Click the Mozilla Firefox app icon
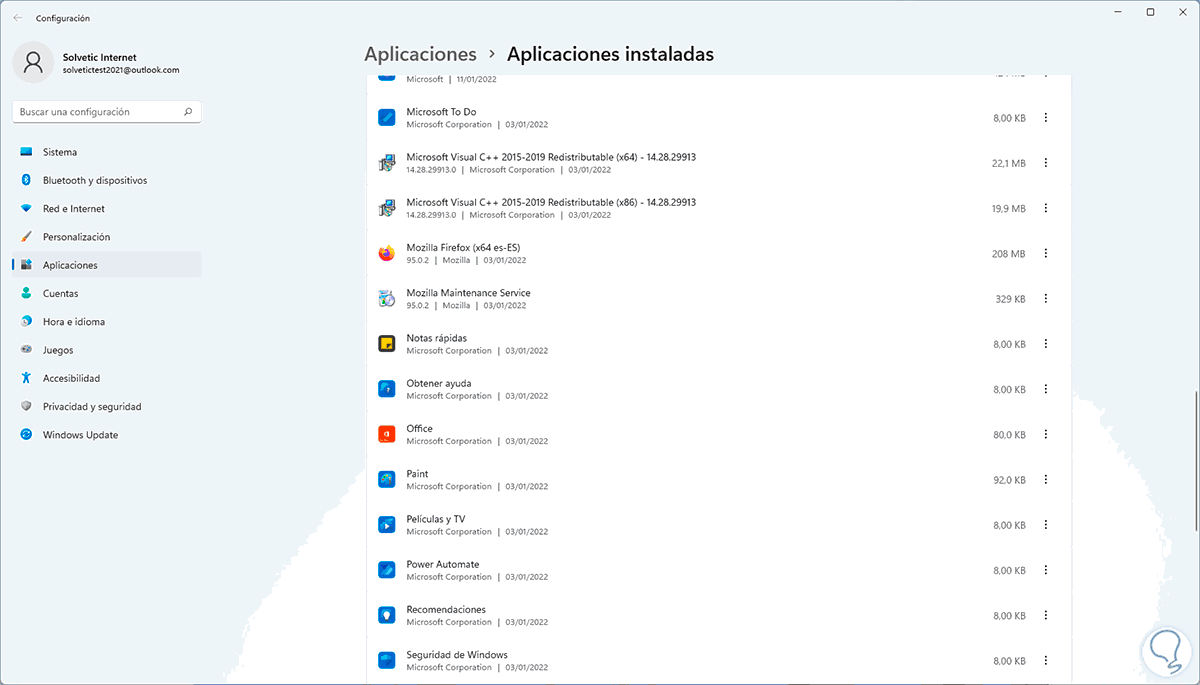Viewport: 1200px width, 685px height. [x=387, y=253]
